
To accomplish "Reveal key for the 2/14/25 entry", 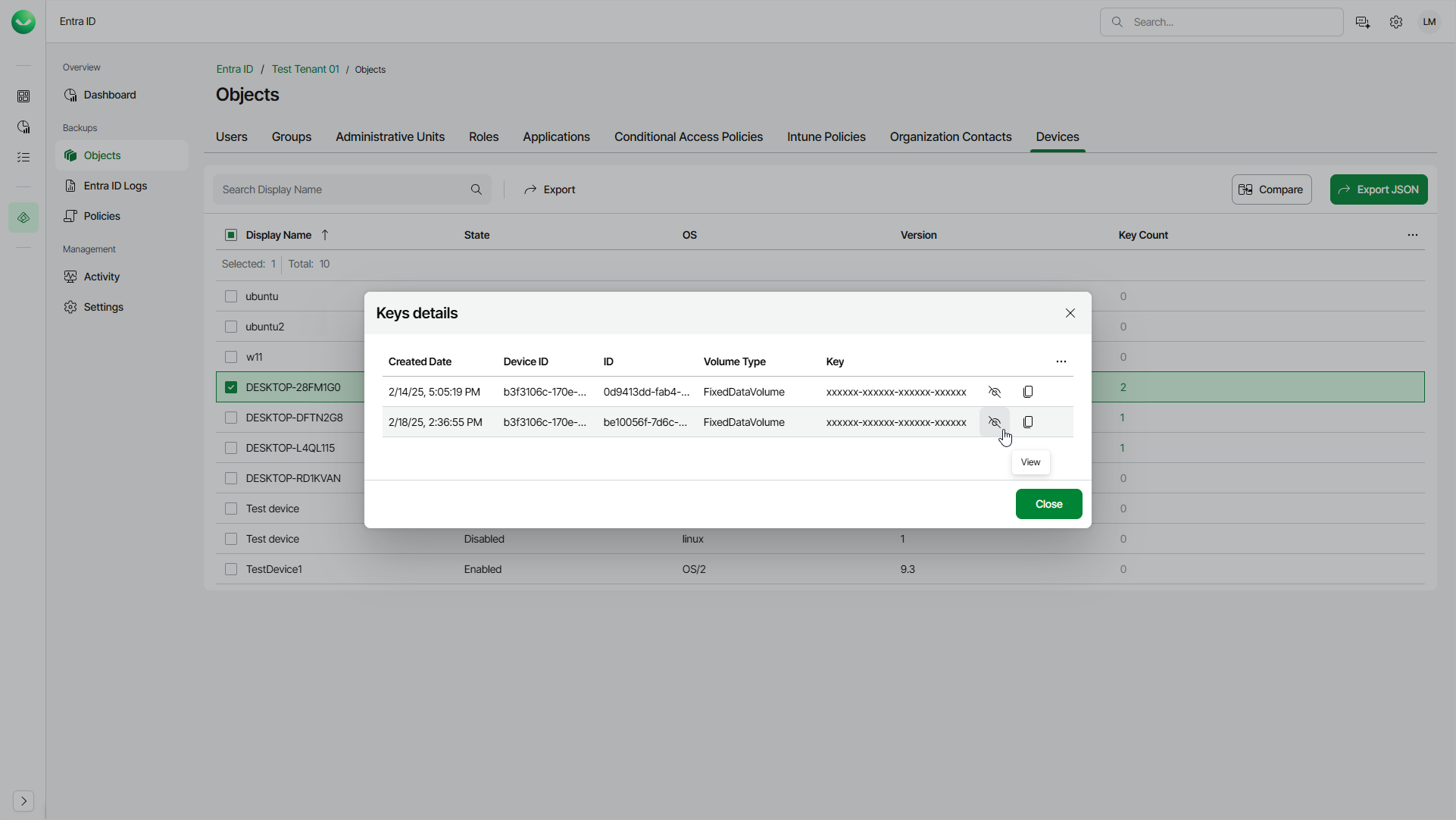I will click(x=995, y=392).
